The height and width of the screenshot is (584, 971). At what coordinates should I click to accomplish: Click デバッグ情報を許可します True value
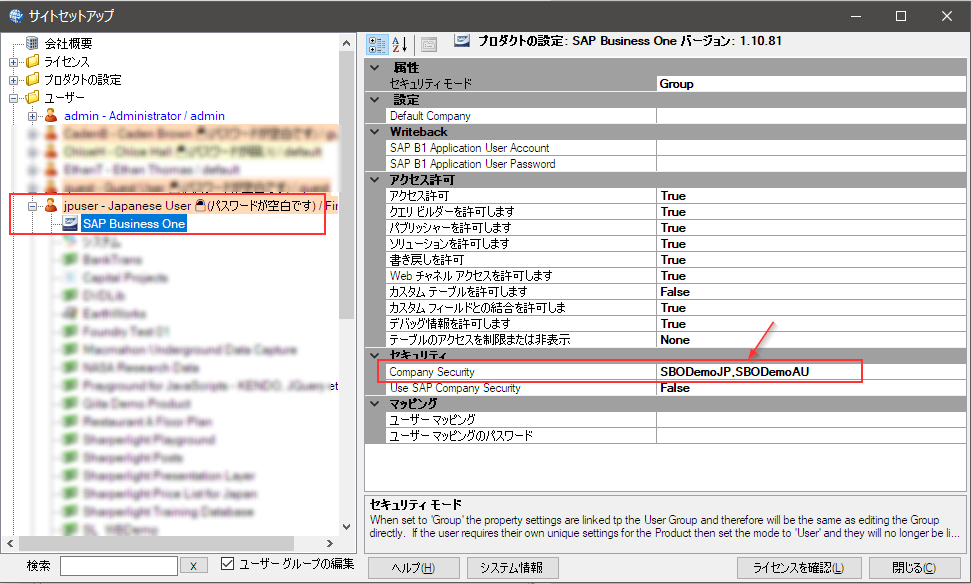811,324
